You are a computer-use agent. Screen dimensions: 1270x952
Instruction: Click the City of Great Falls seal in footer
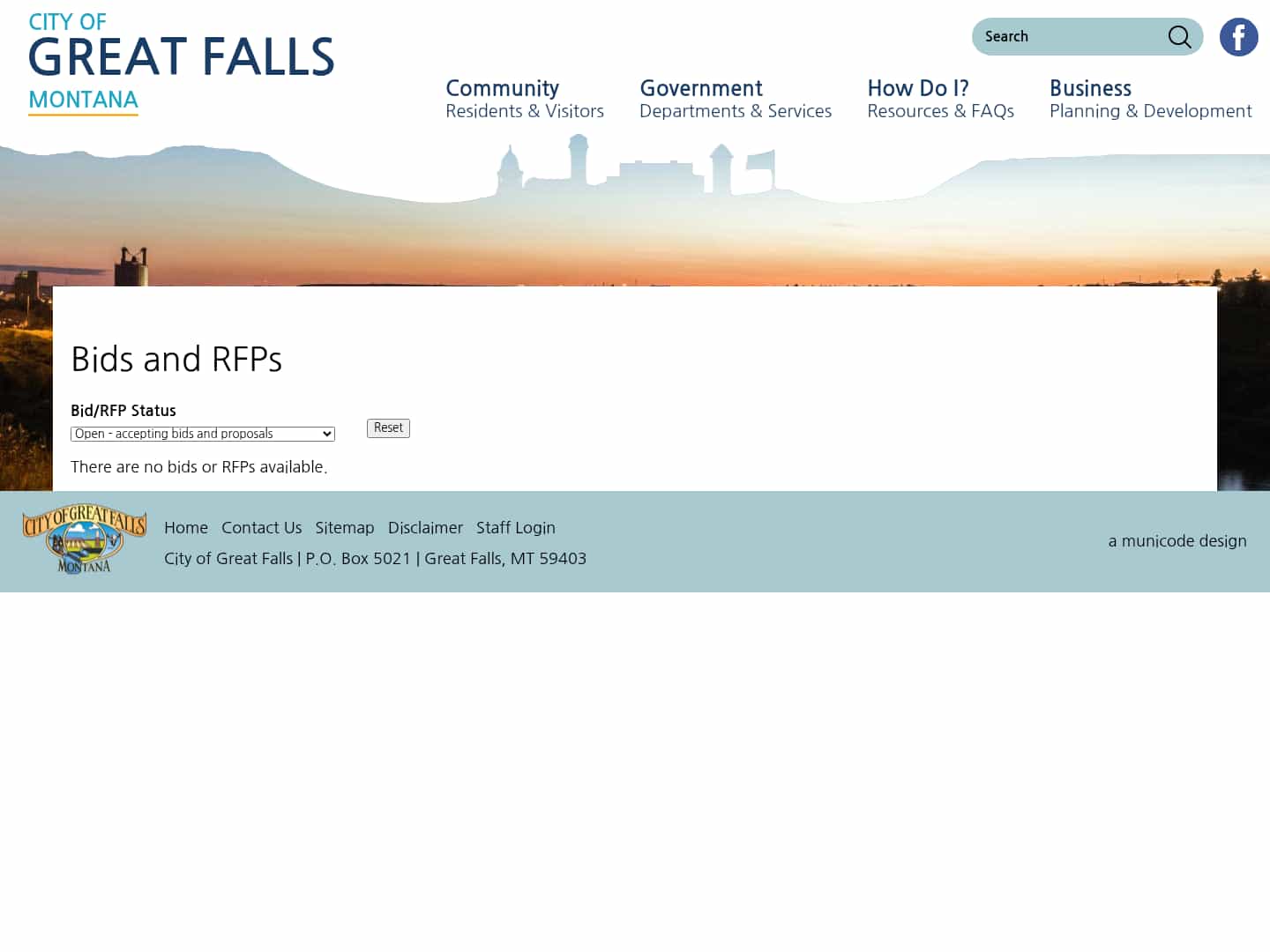(x=84, y=538)
